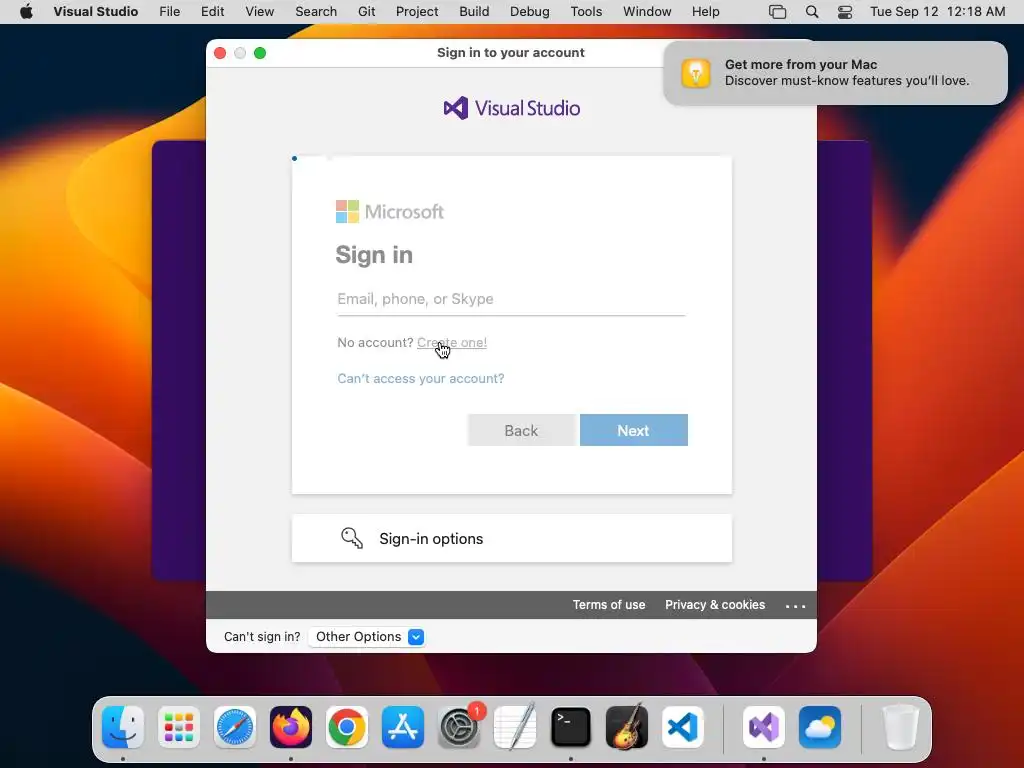The image size is (1024, 768).
Task: Open the three-dots more footer menu
Action: pos(795,605)
